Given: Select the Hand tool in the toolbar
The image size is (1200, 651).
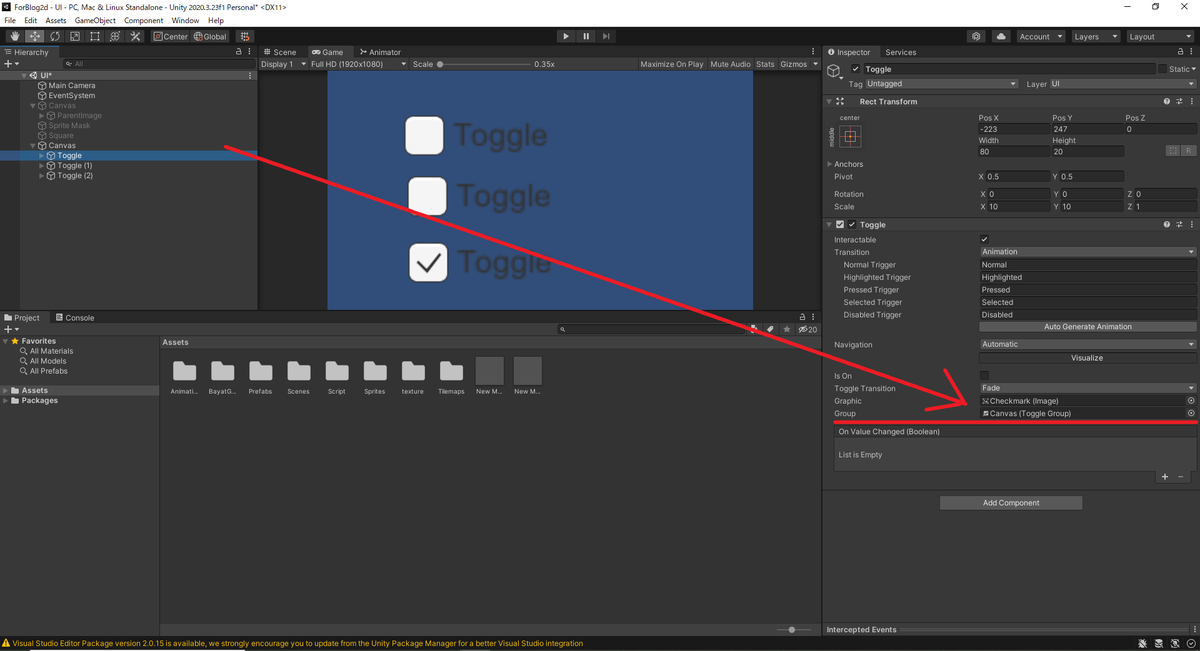Looking at the screenshot, I should [14, 36].
